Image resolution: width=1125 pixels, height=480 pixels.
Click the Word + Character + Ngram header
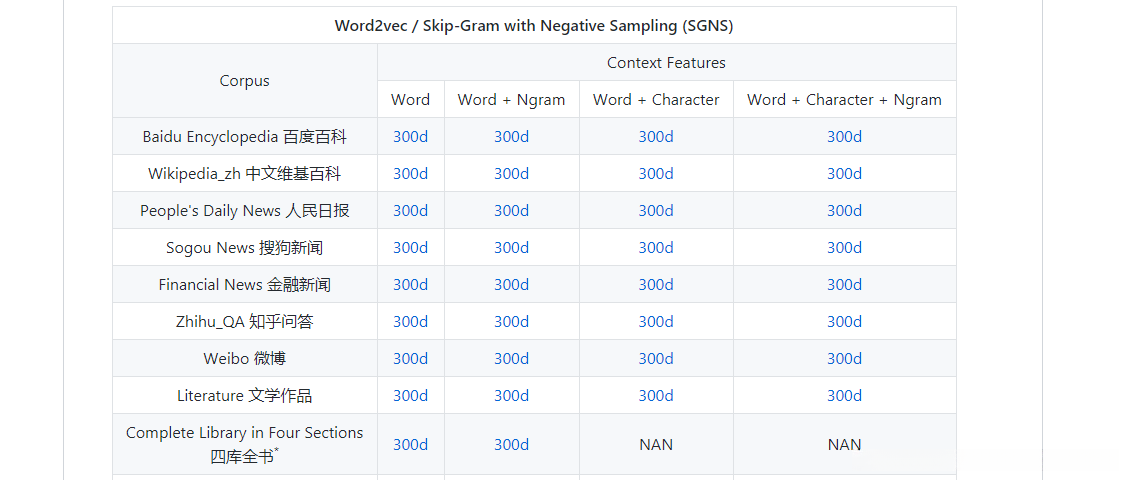pyautogui.click(x=844, y=100)
